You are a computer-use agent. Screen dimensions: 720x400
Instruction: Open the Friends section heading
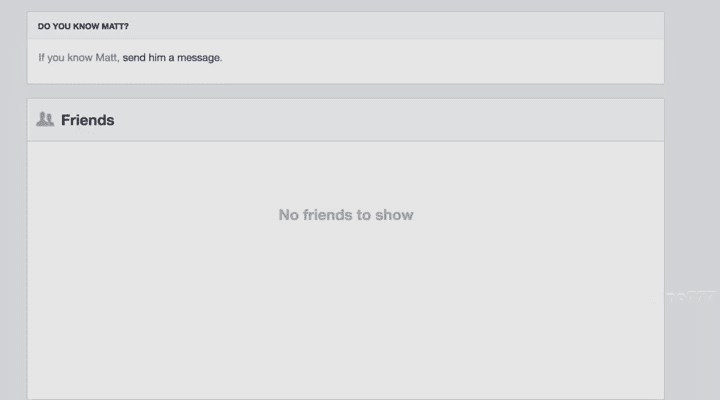click(x=88, y=120)
